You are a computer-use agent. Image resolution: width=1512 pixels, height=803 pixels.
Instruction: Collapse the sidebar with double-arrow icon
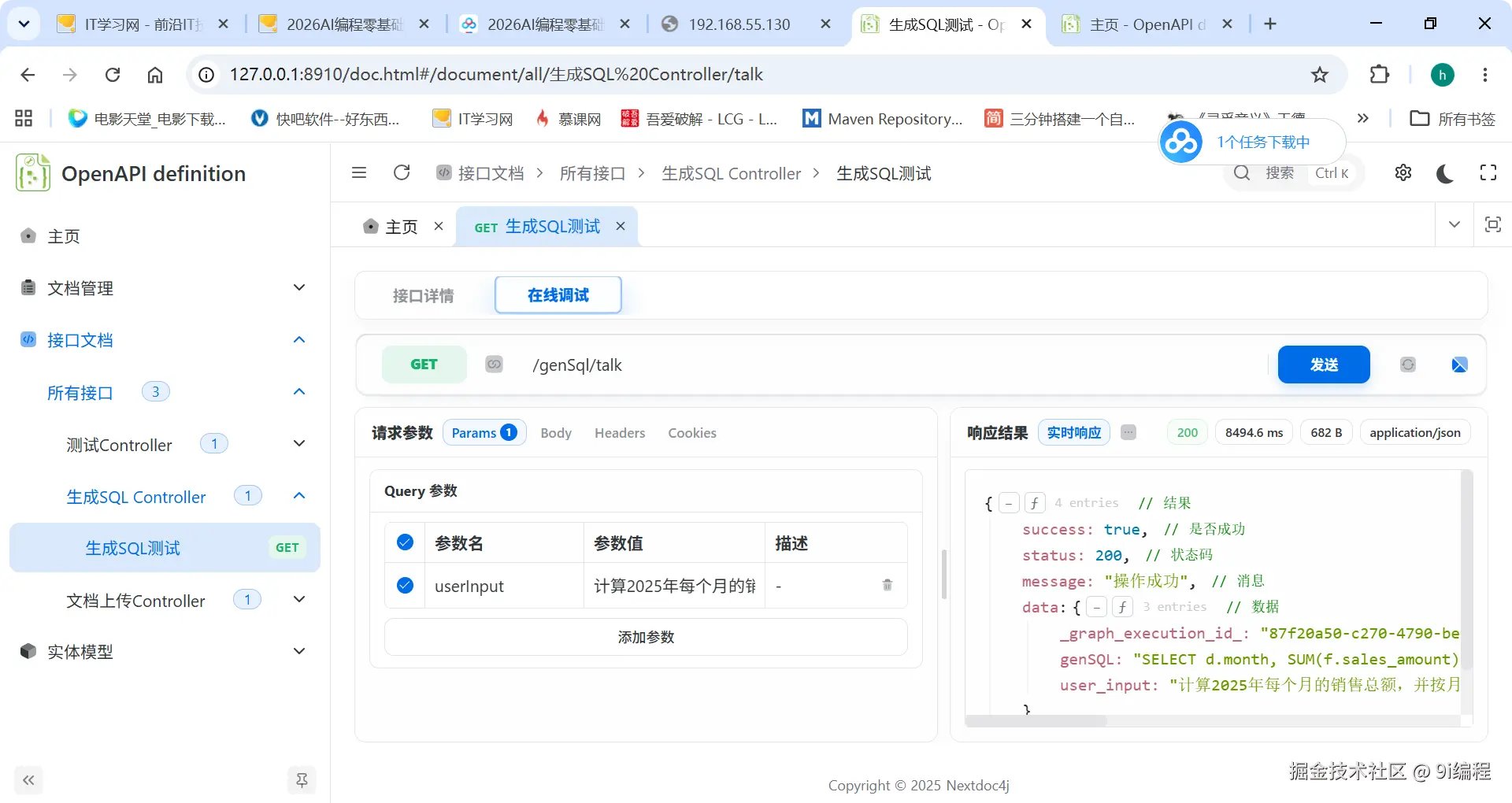(28, 780)
